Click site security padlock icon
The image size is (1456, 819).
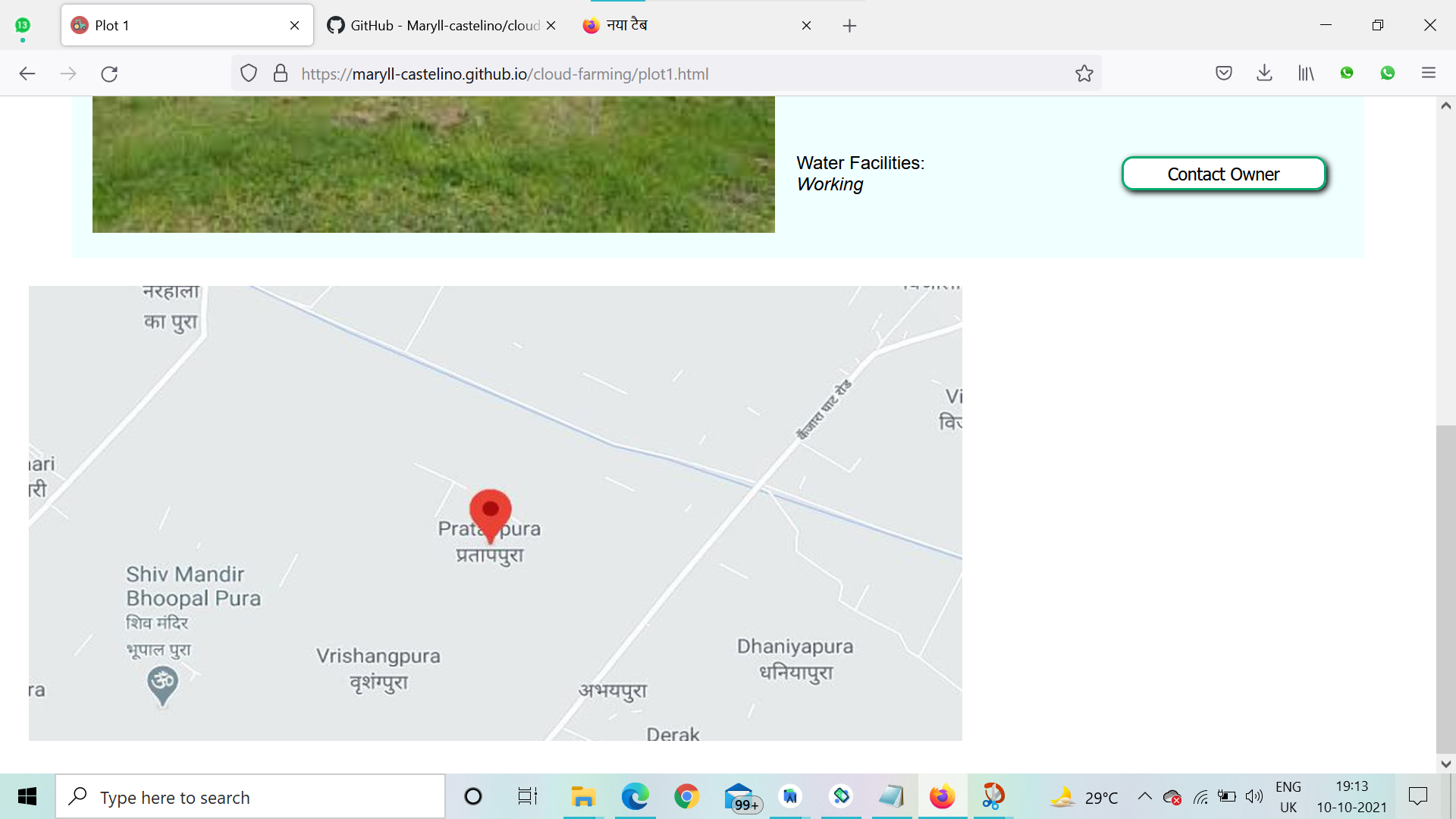click(x=281, y=74)
